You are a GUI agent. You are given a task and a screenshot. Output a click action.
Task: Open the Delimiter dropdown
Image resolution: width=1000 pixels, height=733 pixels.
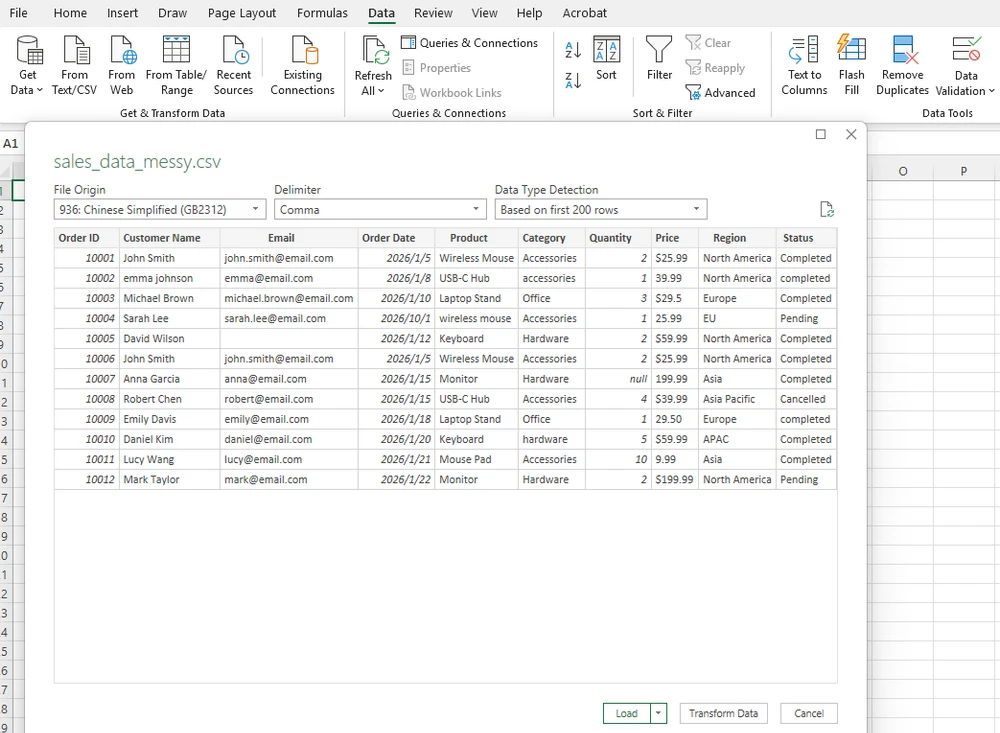coord(380,209)
